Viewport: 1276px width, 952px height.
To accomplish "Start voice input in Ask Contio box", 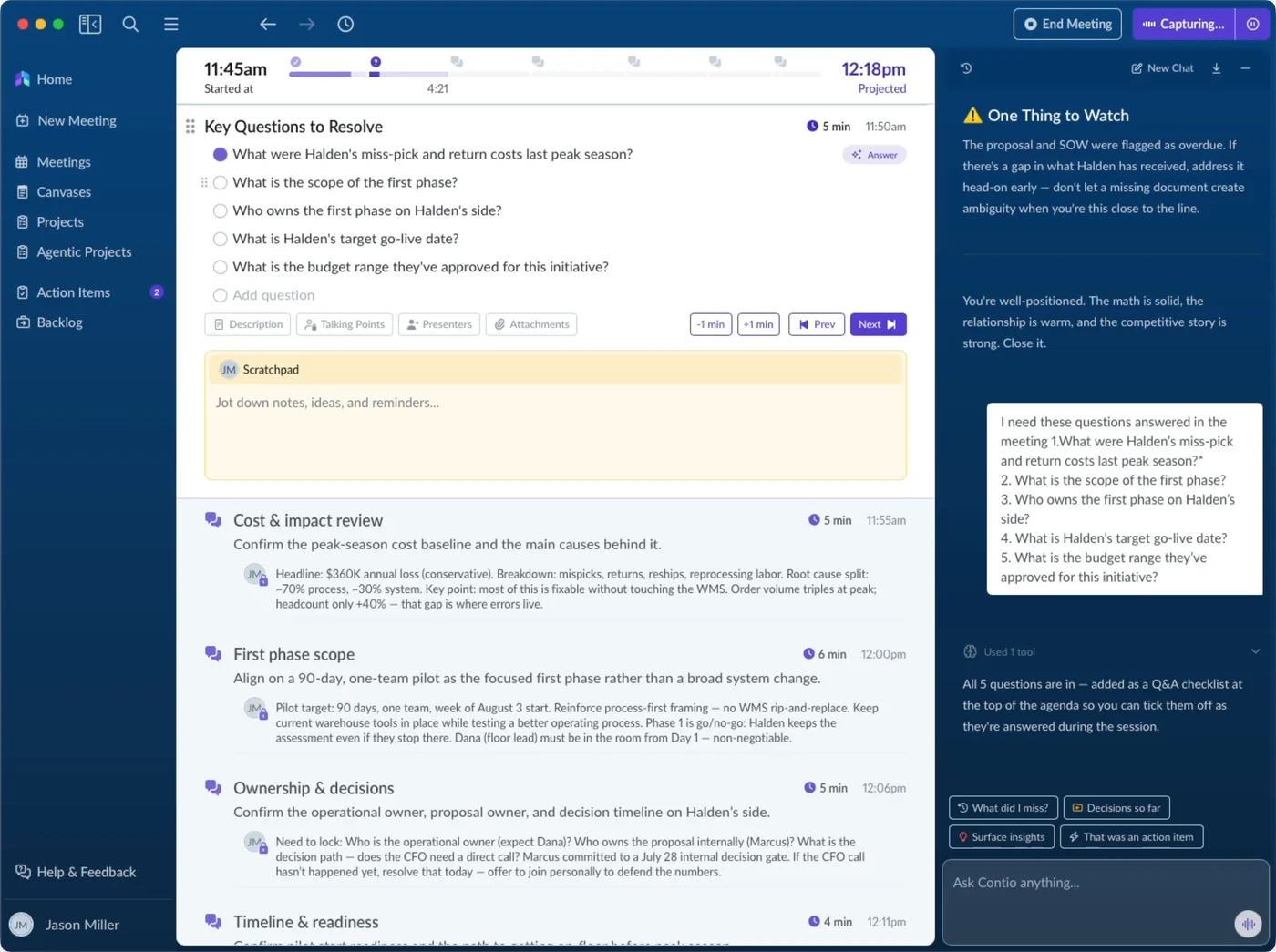I will click(x=1248, y=924).
